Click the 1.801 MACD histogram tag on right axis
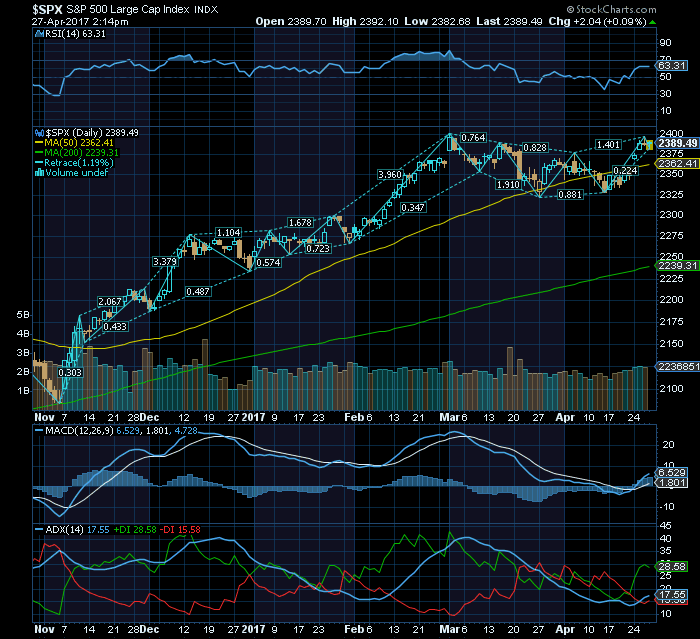Screen dimensions: 700x639 672,482
